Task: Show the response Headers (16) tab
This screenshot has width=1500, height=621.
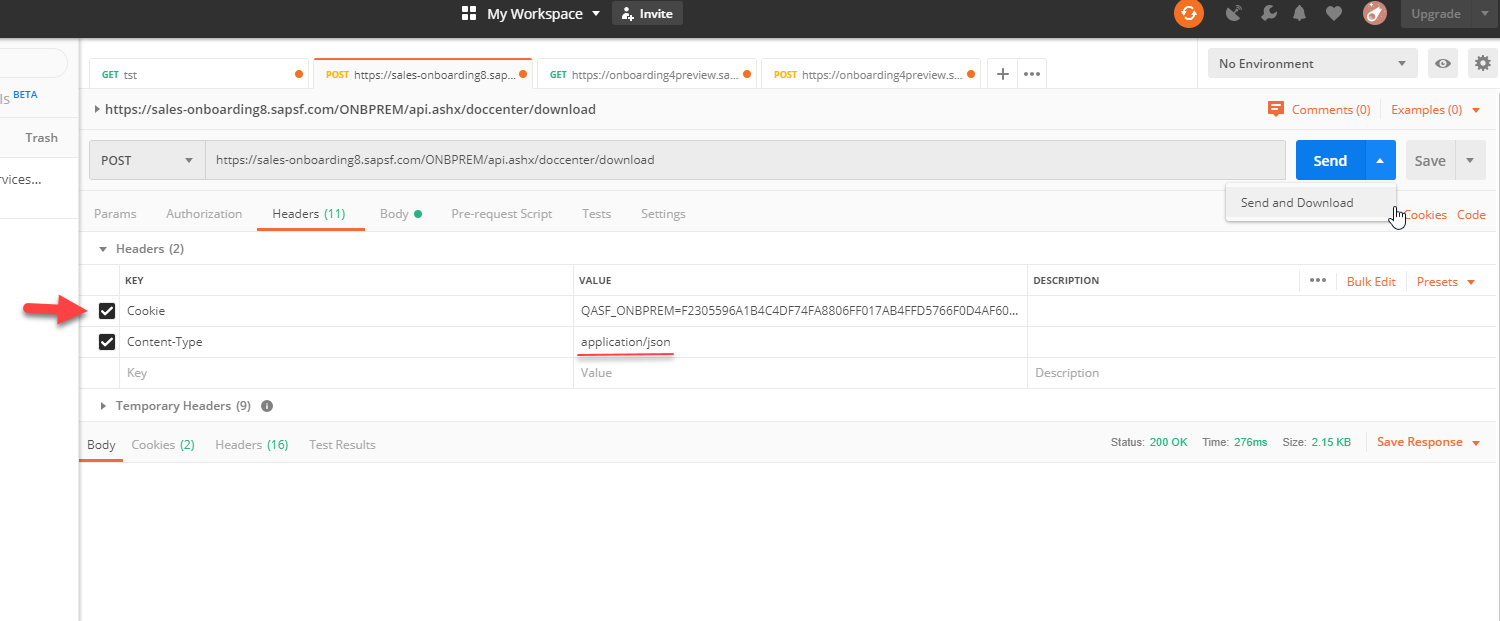Action: tap(252, 445)
